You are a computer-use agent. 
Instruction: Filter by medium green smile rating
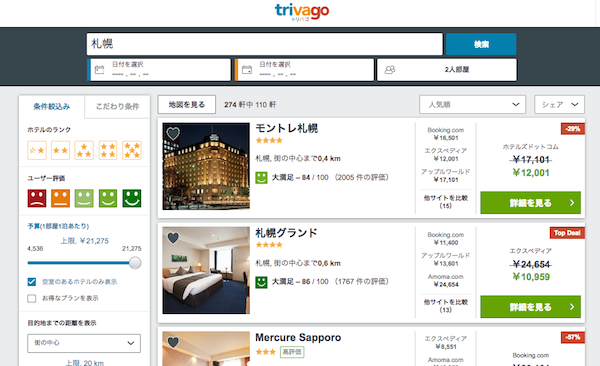[108, 198]
